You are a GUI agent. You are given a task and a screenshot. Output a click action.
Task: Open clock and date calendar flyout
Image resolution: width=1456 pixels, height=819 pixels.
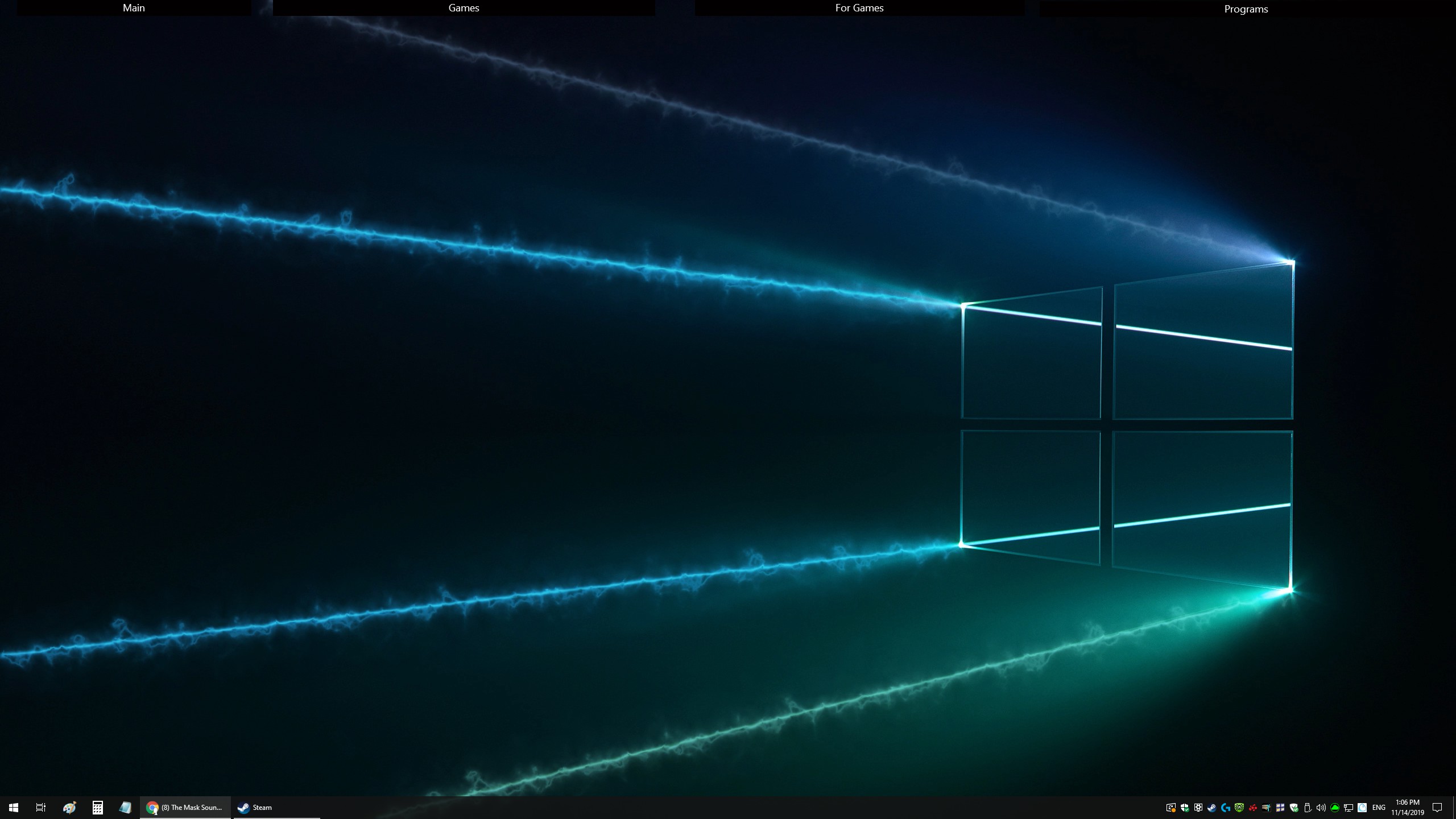click(x=1407, y=808)
